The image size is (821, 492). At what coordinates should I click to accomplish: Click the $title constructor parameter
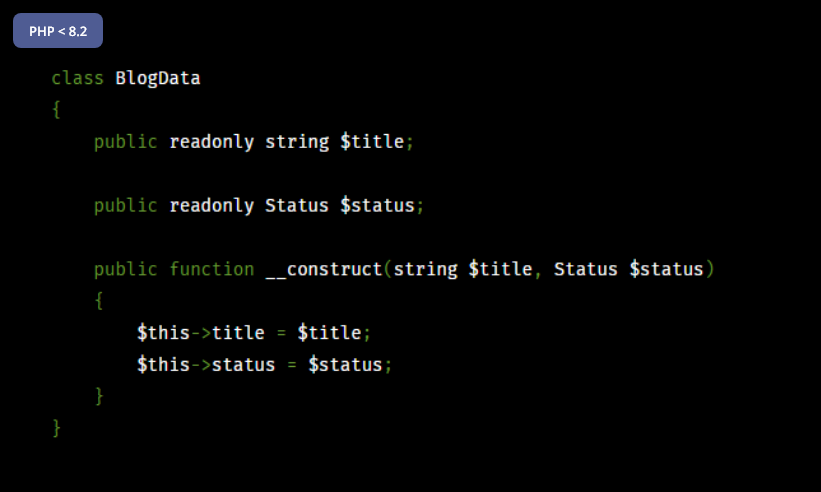pos(501,270)
